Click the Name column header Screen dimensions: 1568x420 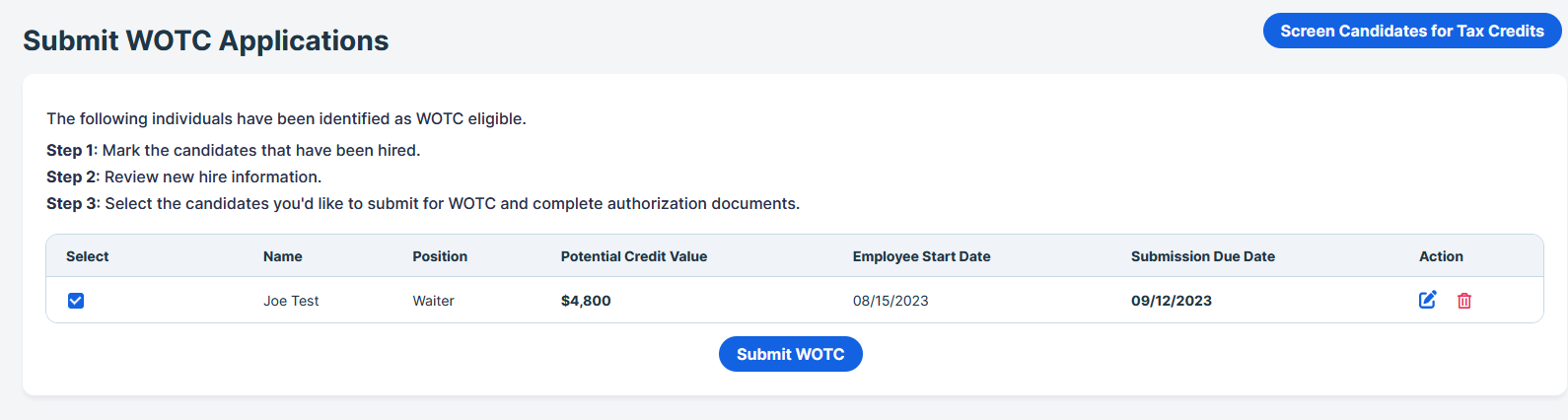pos(283,256)
